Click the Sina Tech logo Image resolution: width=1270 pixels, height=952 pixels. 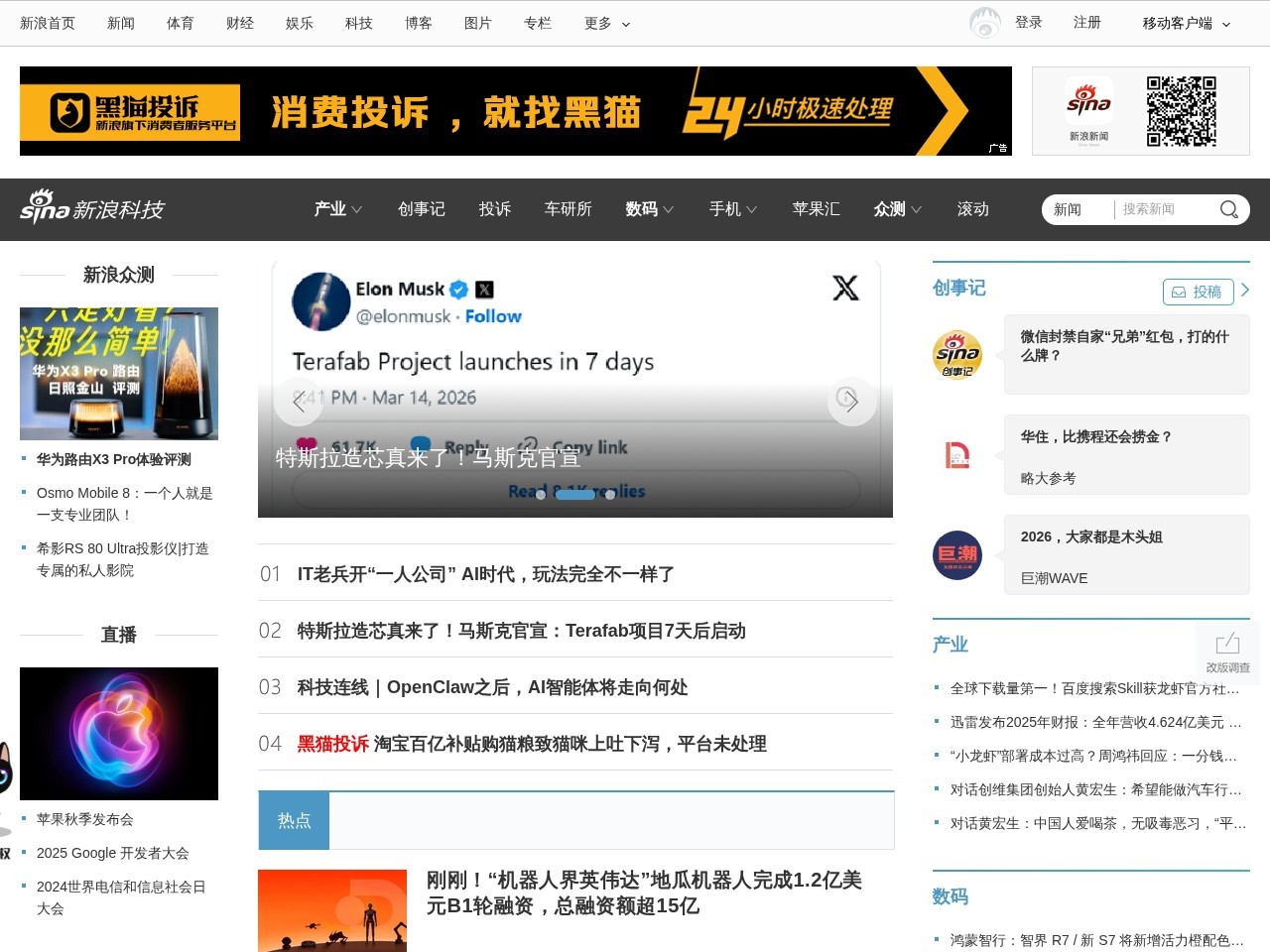pyautogui.click(x=92, y=207)
